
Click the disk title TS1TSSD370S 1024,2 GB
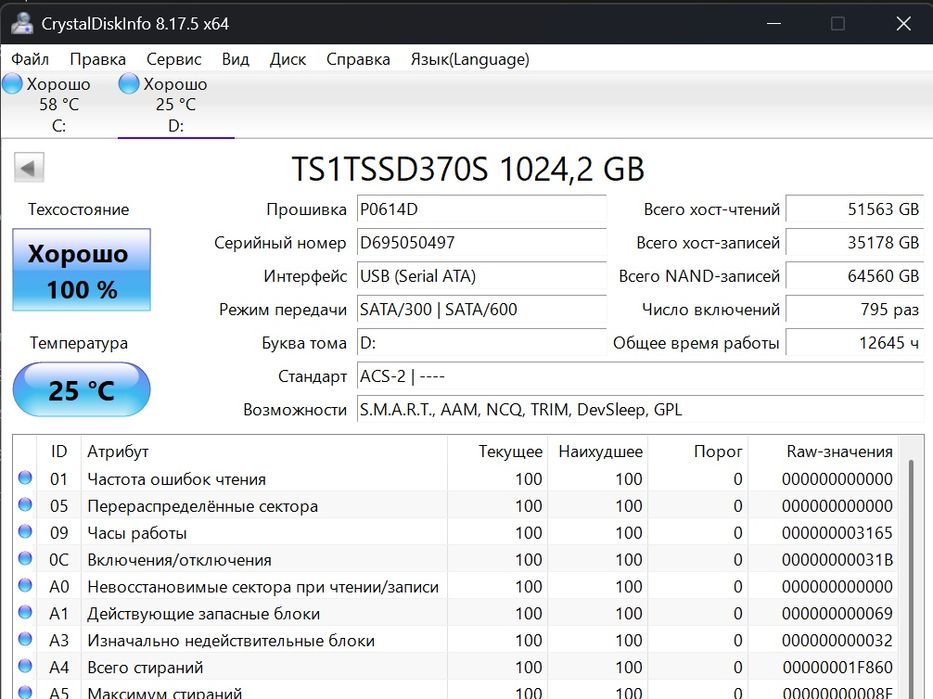click(x=468, y=169)
